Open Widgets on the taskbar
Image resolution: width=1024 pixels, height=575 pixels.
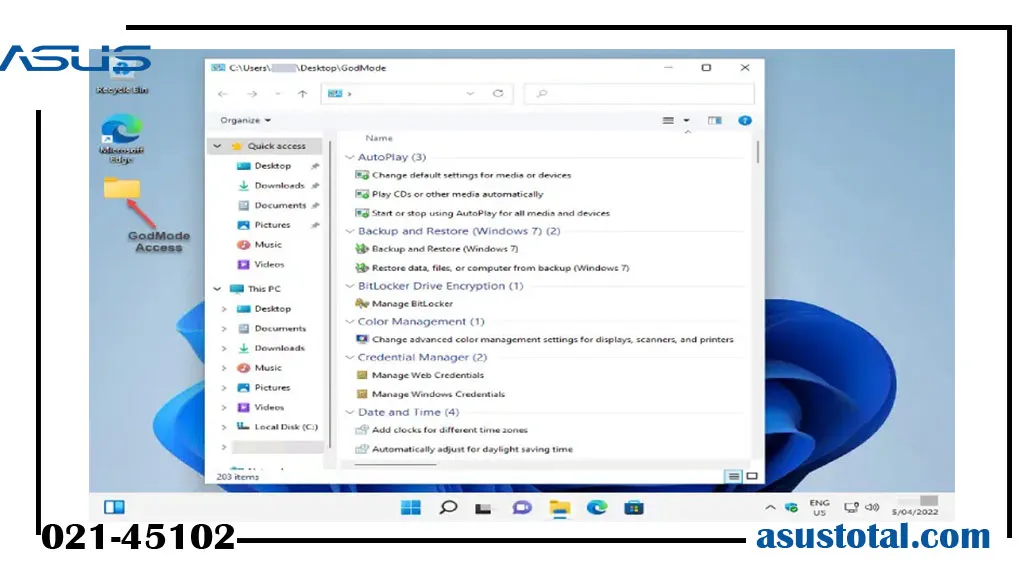[x=114, y=507]
